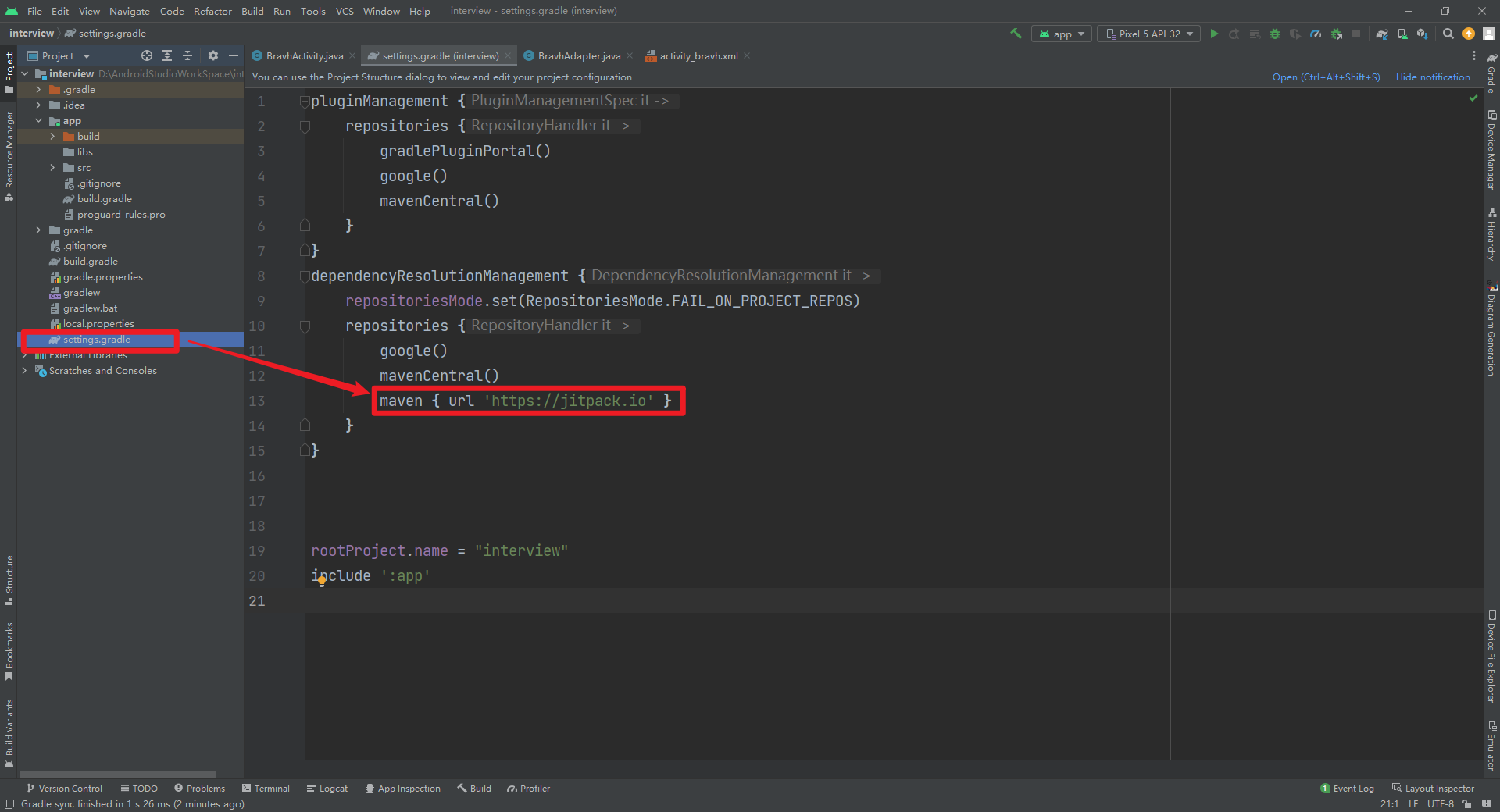Toggle the Emulator side panel

click(1491, 745)
